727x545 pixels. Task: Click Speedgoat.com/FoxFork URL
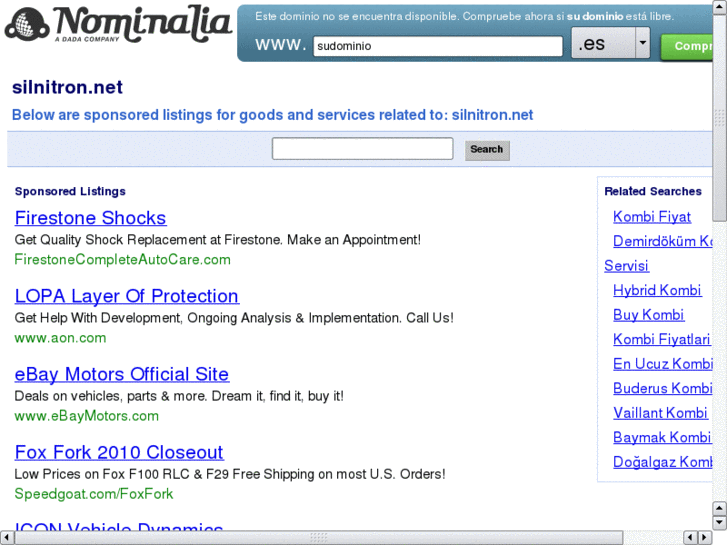point(94,494)
